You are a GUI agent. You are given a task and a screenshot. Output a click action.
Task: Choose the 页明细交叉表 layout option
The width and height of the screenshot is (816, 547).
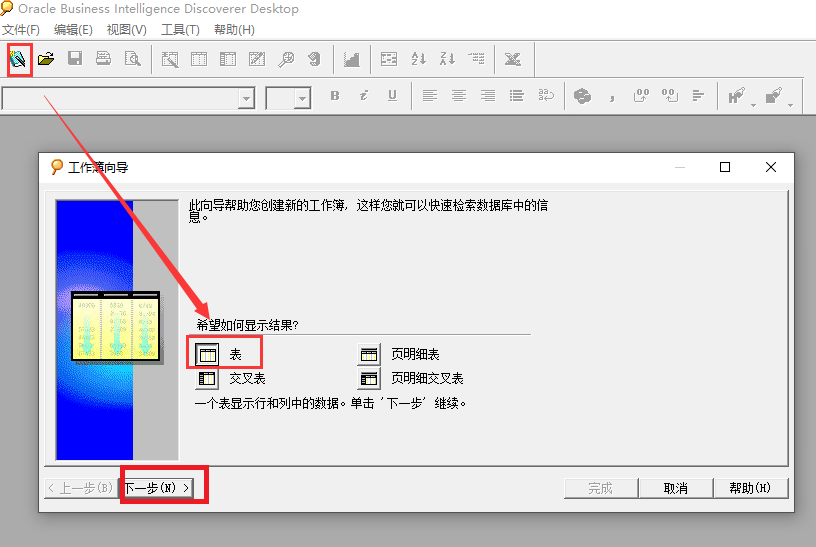[369, 379]
